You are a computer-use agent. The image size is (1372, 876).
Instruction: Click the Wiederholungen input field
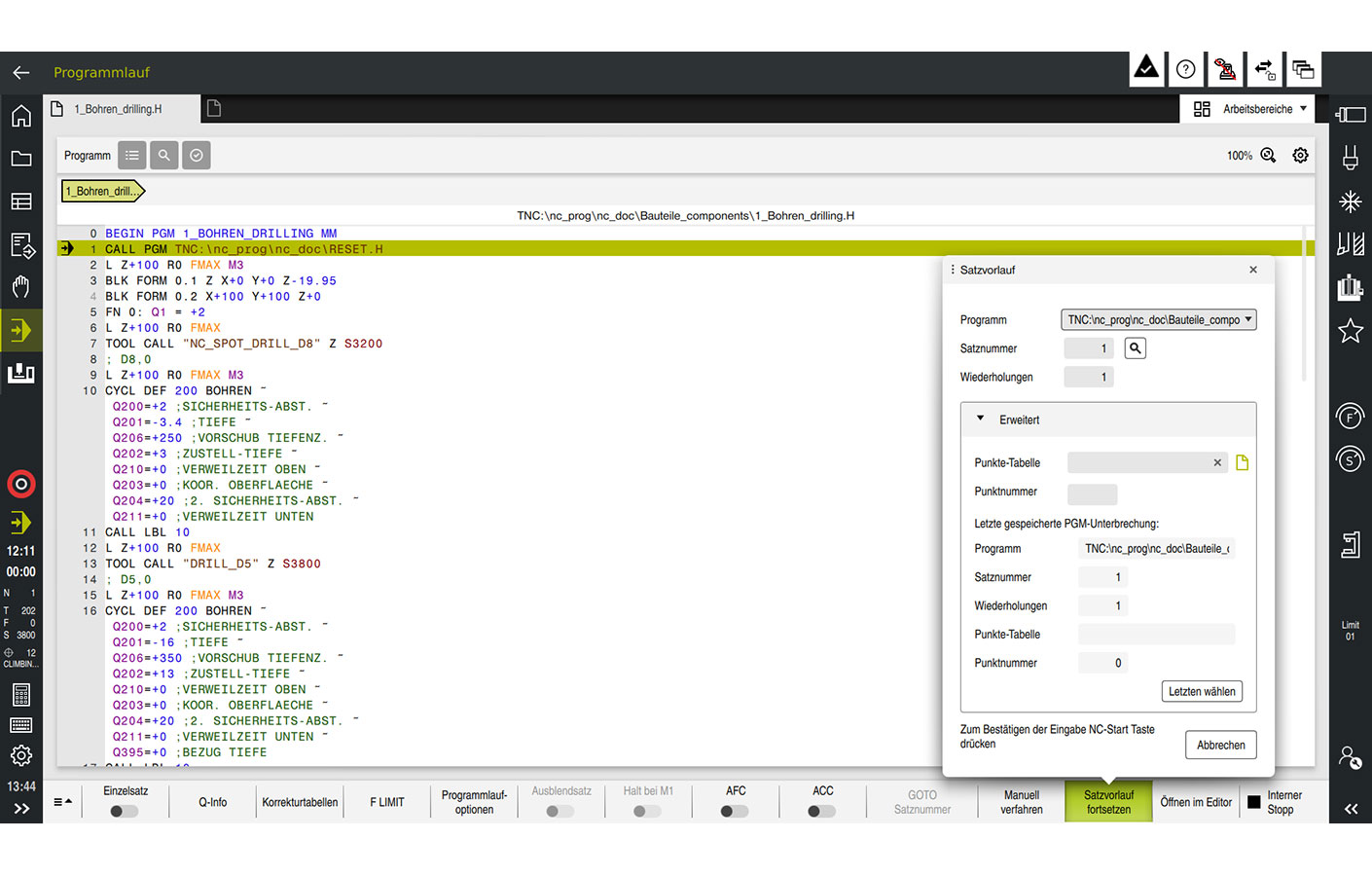[x=1088, y=377]
